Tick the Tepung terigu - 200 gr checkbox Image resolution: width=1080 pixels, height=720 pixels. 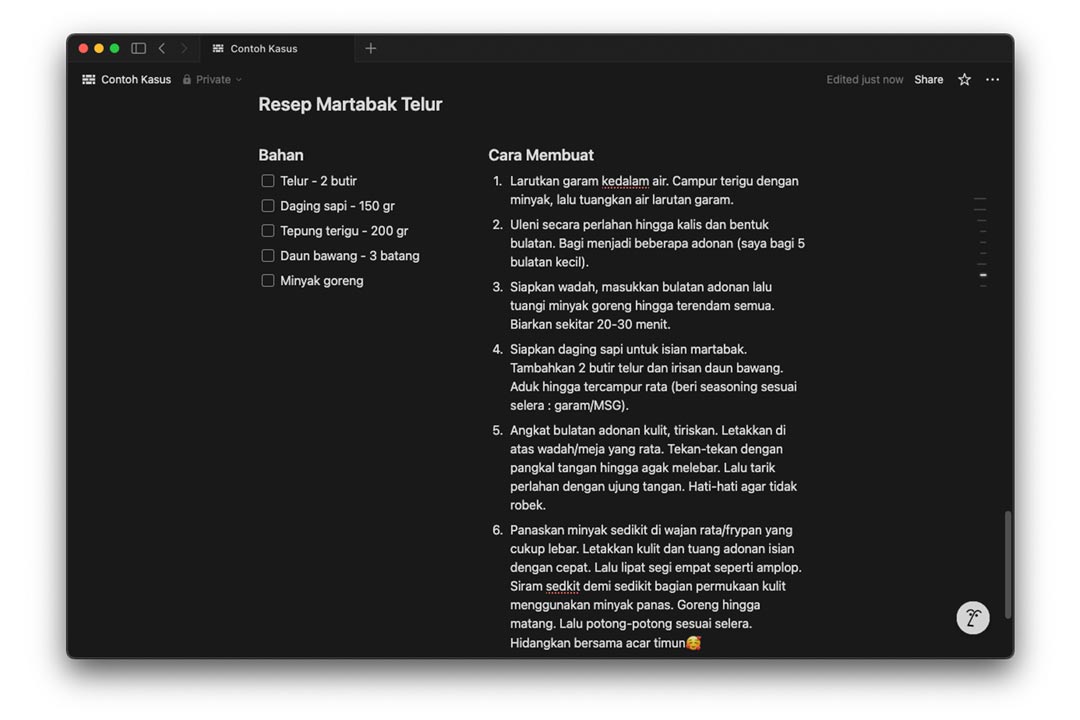pos(268,230)
